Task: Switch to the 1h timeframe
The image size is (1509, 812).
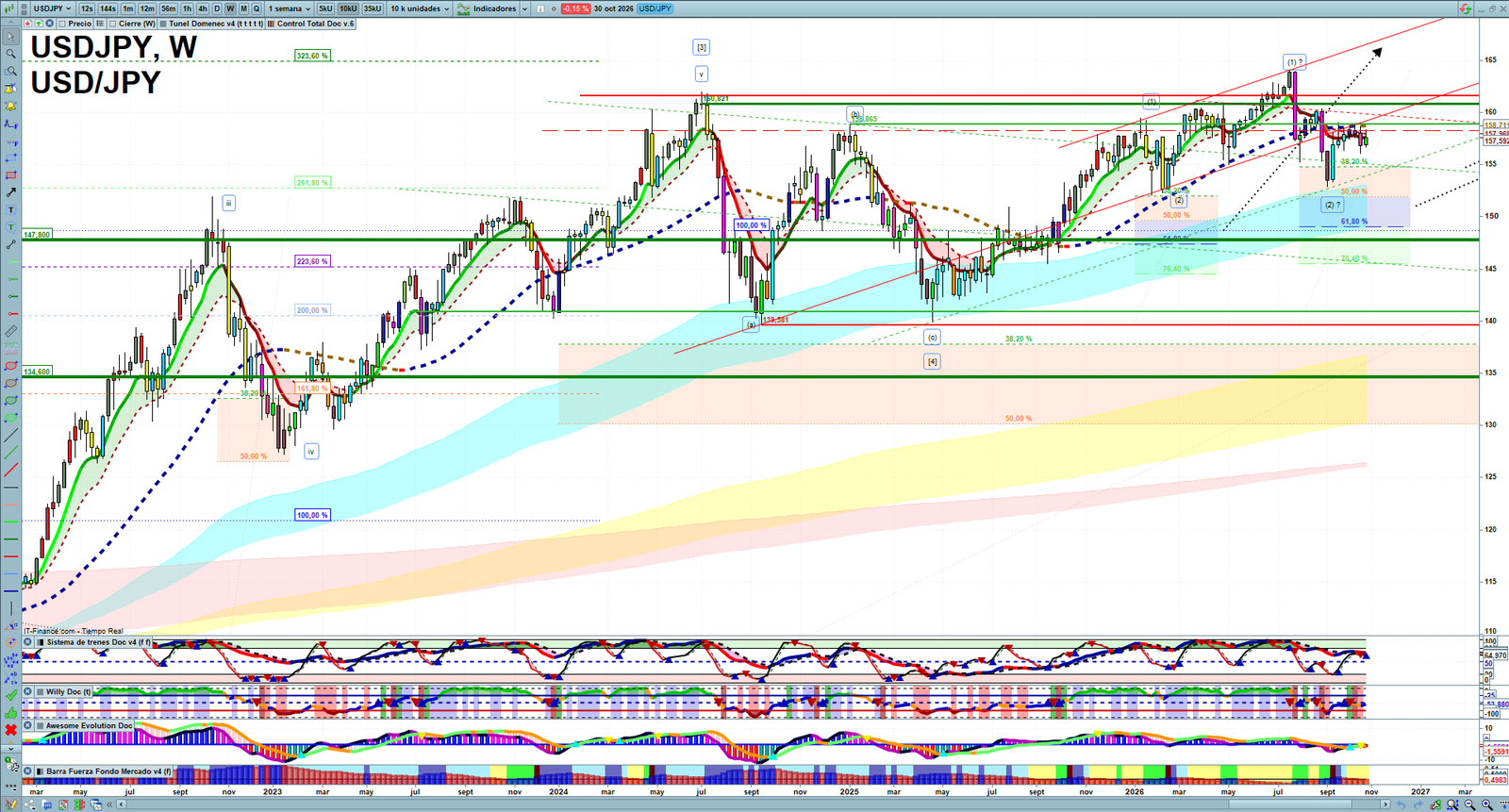Action: tap(187, 8)
